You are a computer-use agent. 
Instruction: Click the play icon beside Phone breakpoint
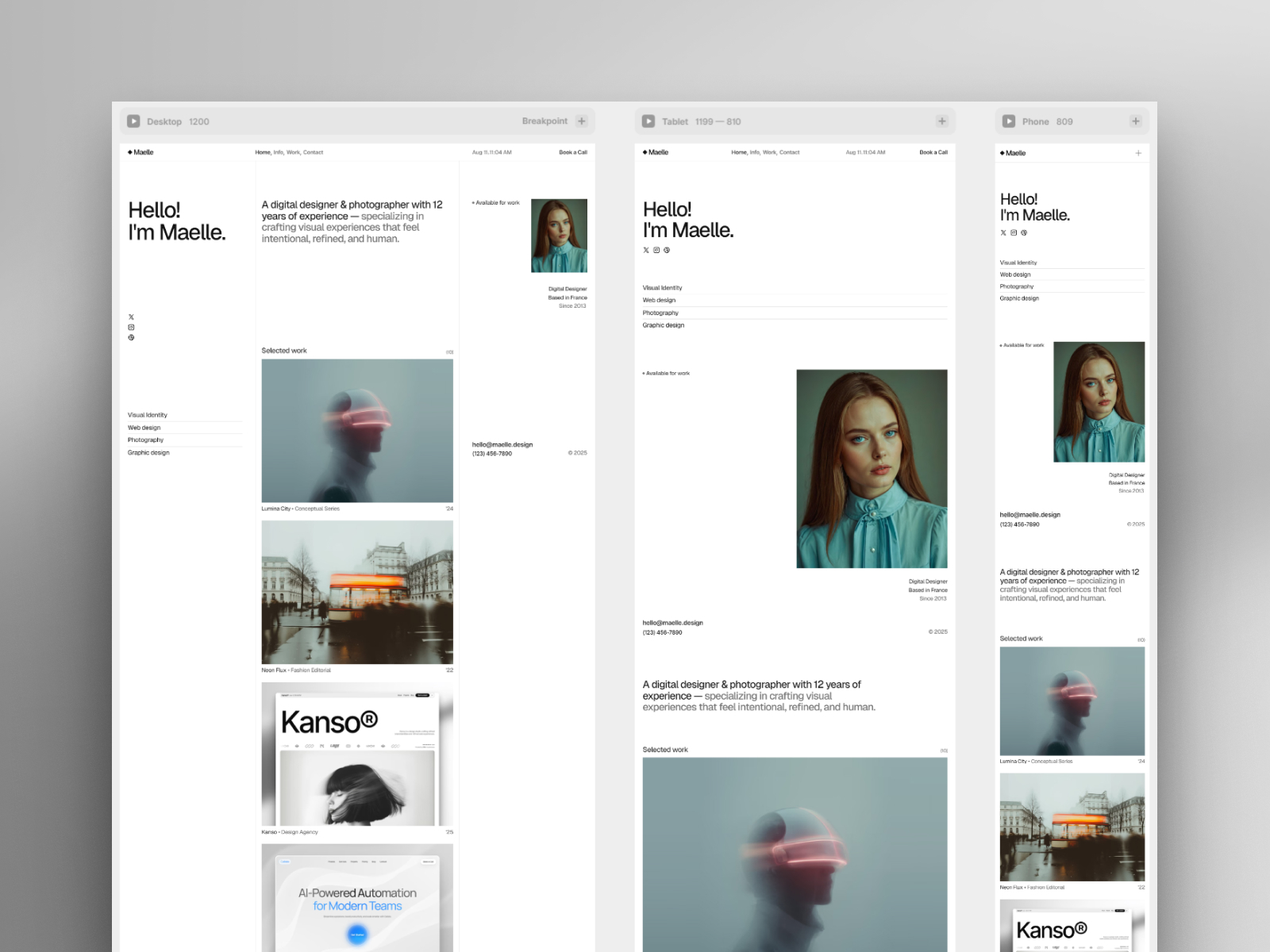pyautogui.click(x=1009, y=121)
